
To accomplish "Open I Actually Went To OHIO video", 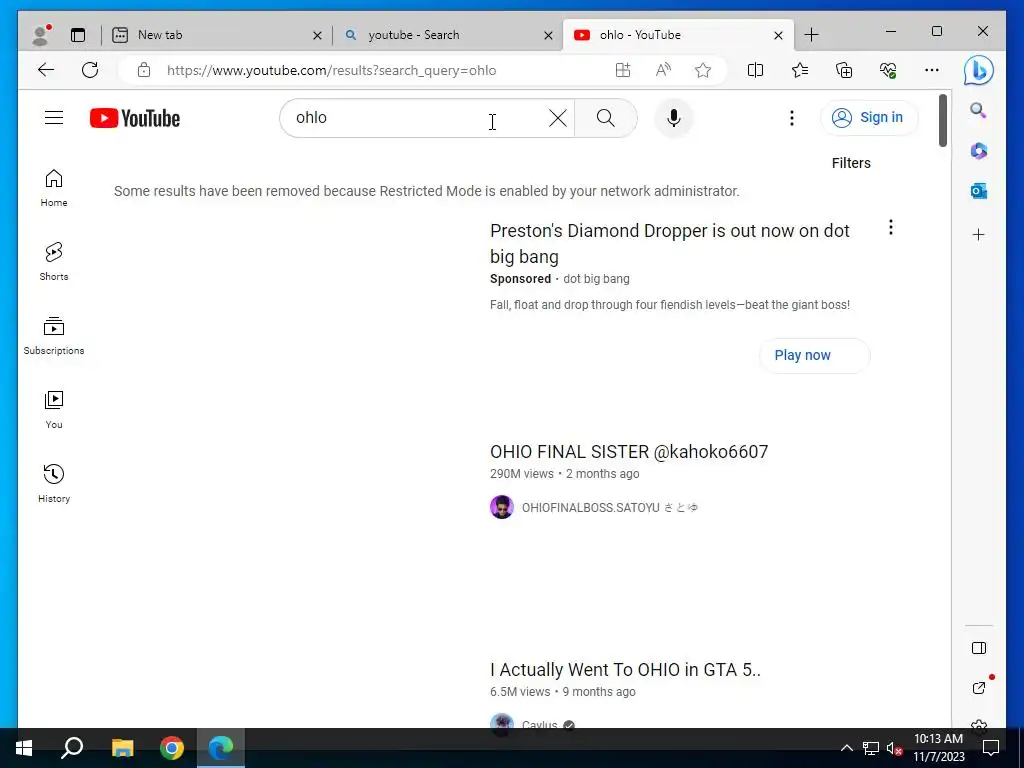I will click(625, 670).
